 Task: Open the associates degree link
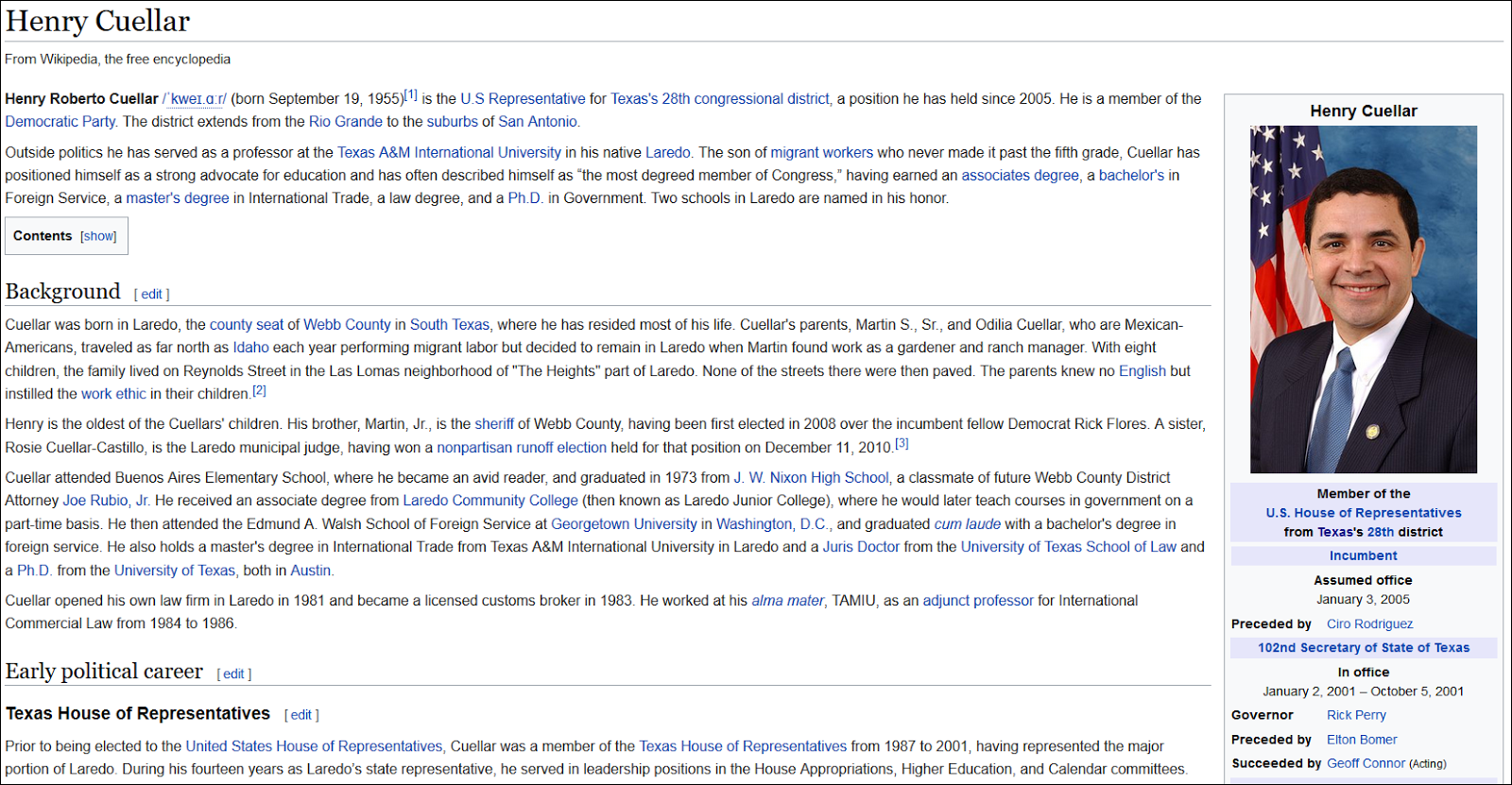tap(1021, 176)
